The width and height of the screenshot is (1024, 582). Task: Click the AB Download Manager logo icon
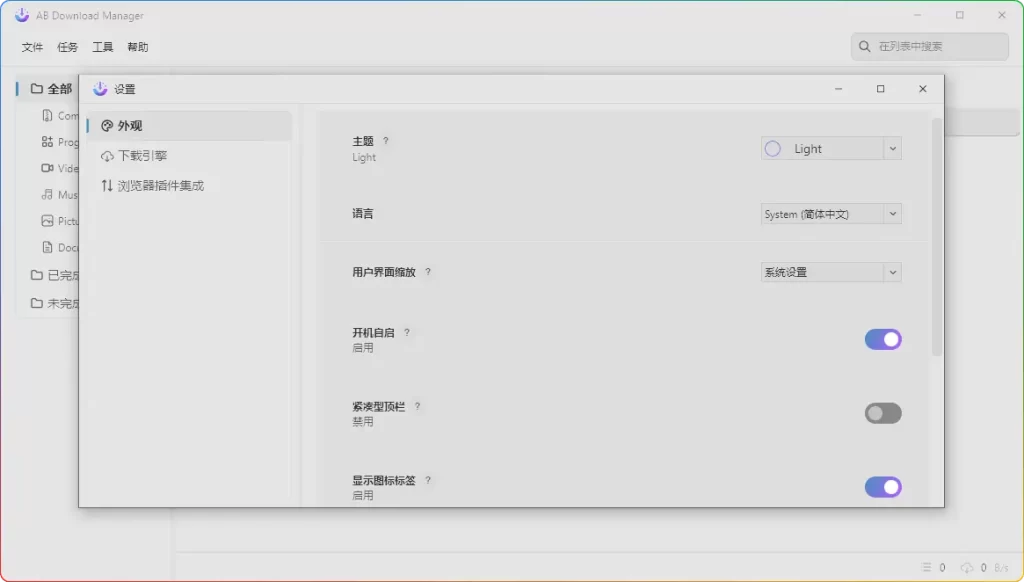coord(22,15)
